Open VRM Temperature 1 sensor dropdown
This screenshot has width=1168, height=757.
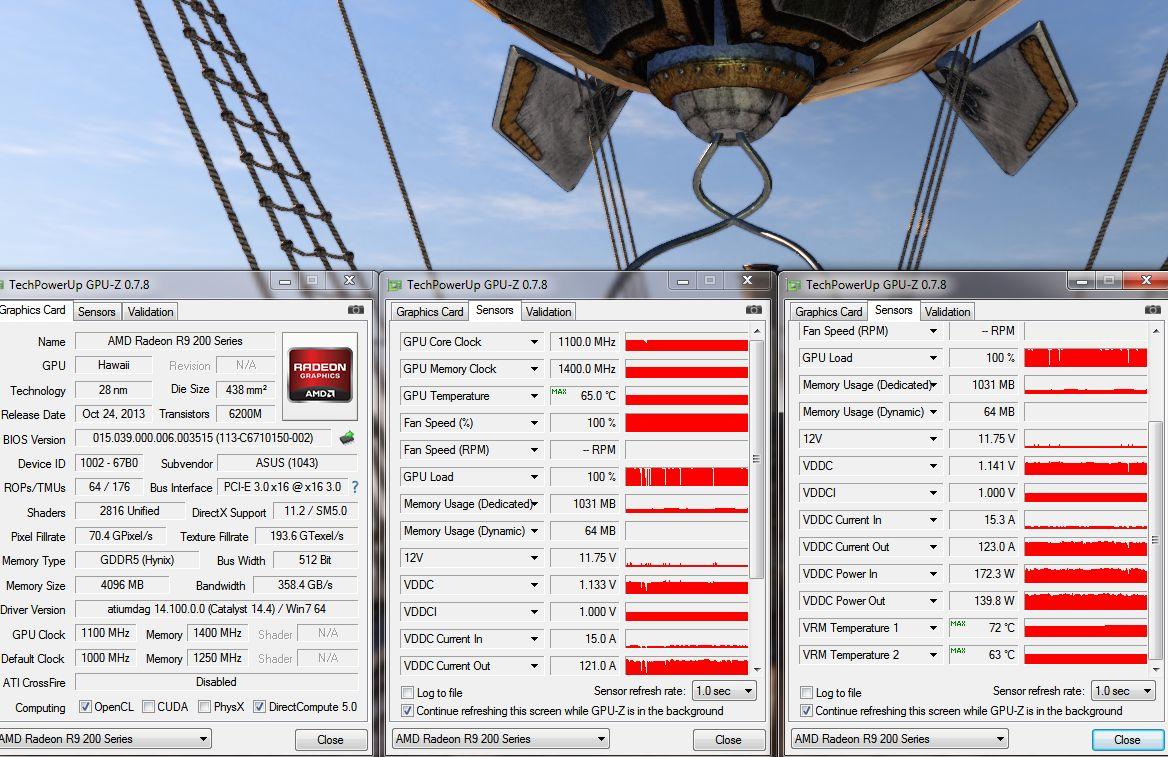[x=933, y=627]
